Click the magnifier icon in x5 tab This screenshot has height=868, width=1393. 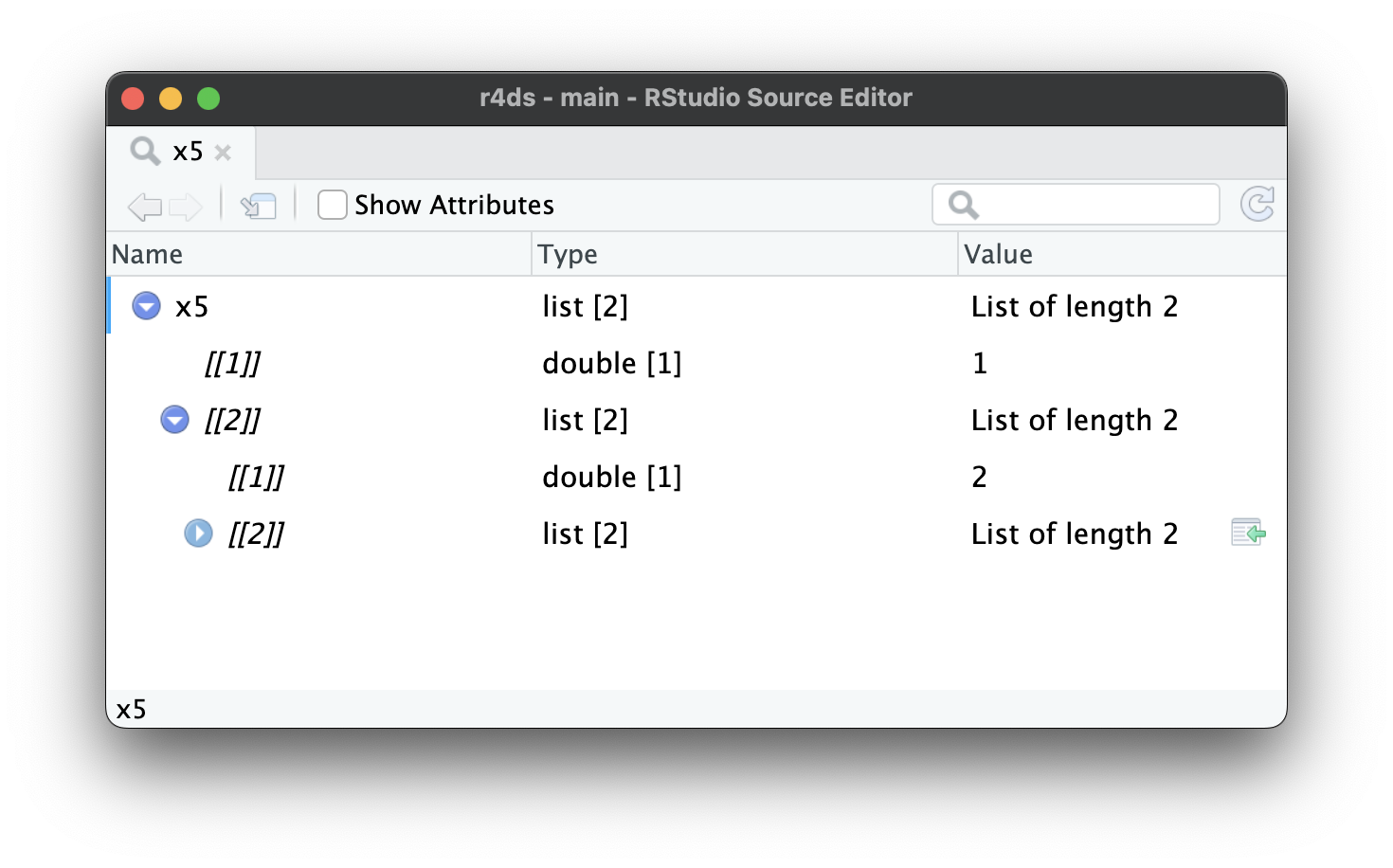145,152
